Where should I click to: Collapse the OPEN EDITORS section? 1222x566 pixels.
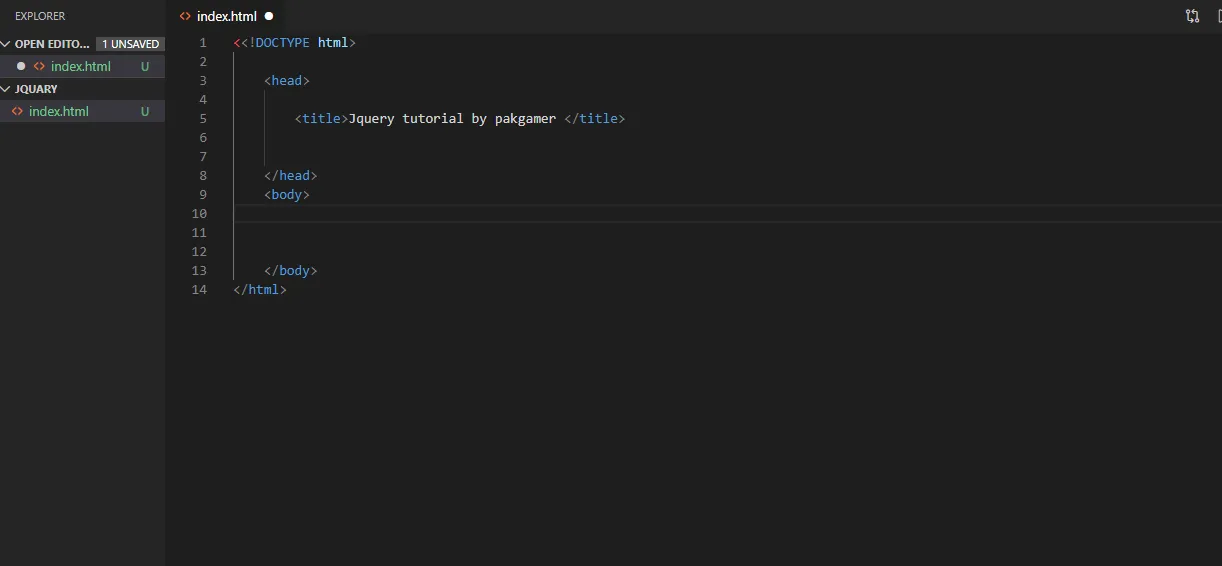tap(46, 44)
